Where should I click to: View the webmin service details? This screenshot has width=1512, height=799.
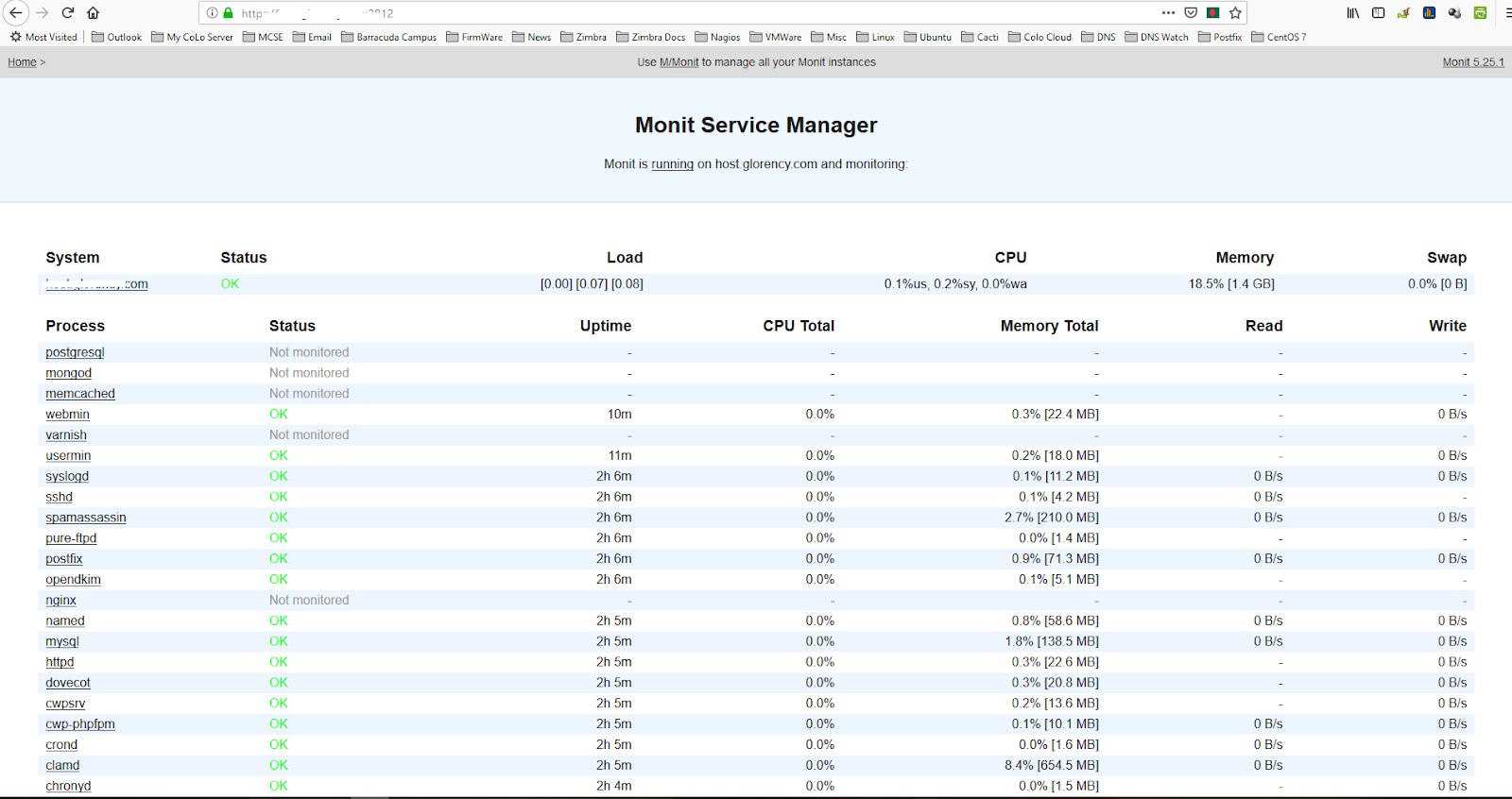click(x=67, y=415)
